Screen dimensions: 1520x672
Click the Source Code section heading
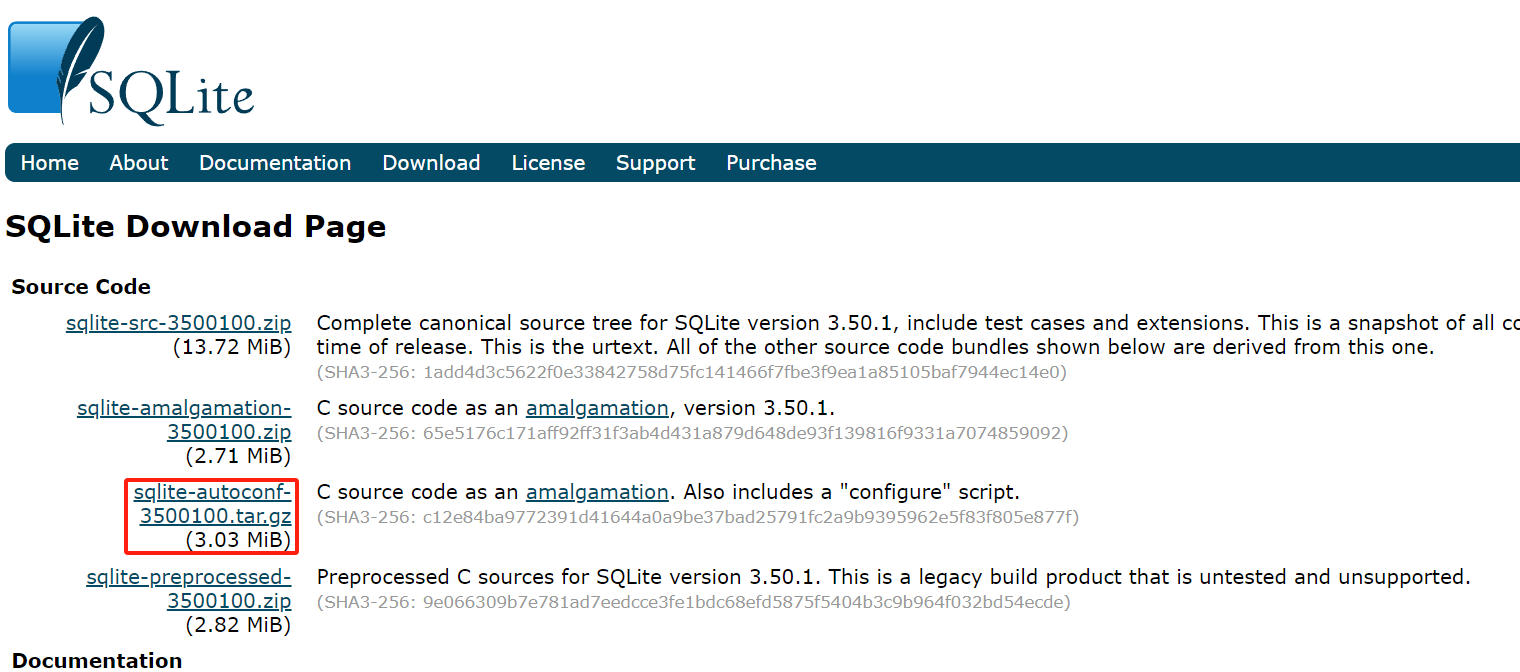(x=80, y=286)
